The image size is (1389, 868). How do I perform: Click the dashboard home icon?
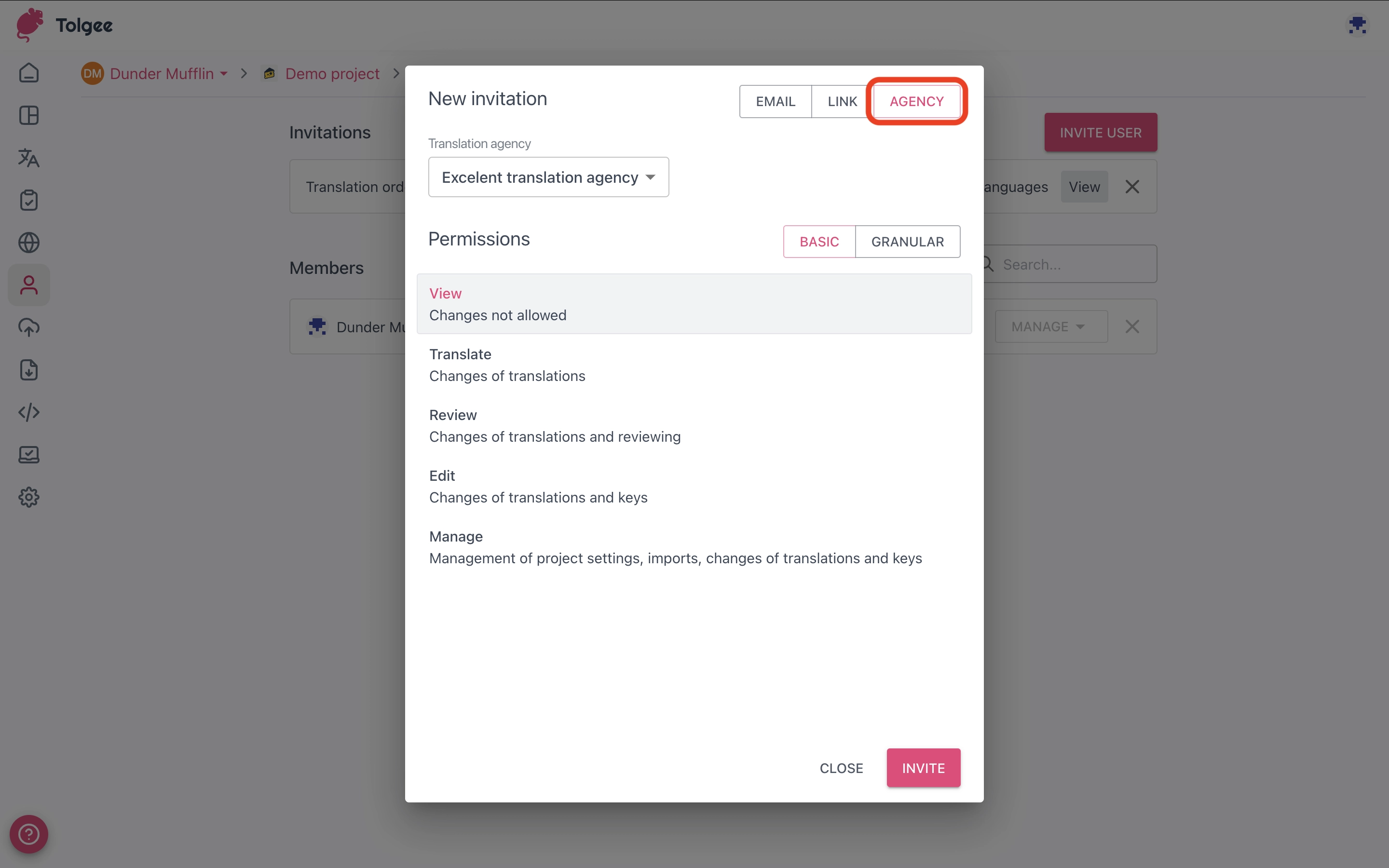coord(29,72)
